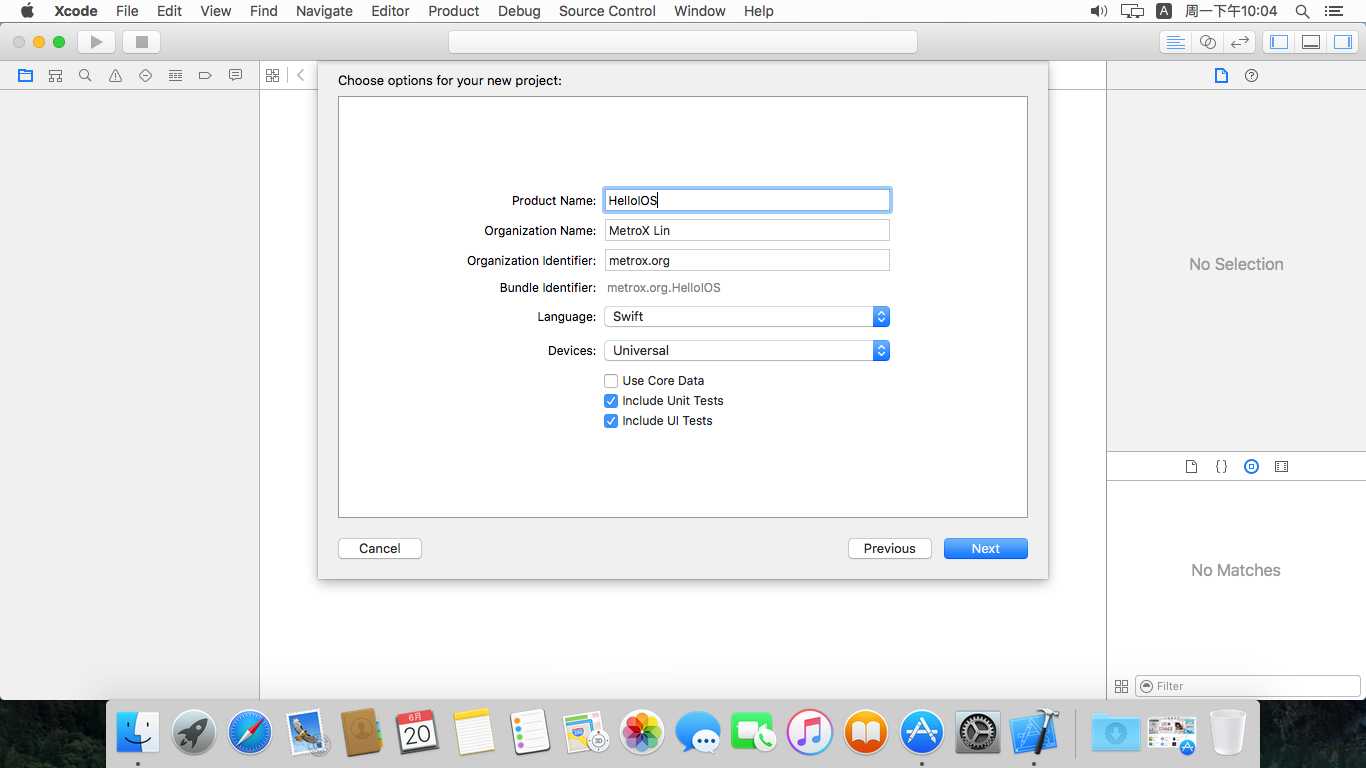This screenshot has width=1366, height=768.
Task: Open the Report navigator speech-bubble icon
Action: [x=235, y=75]
